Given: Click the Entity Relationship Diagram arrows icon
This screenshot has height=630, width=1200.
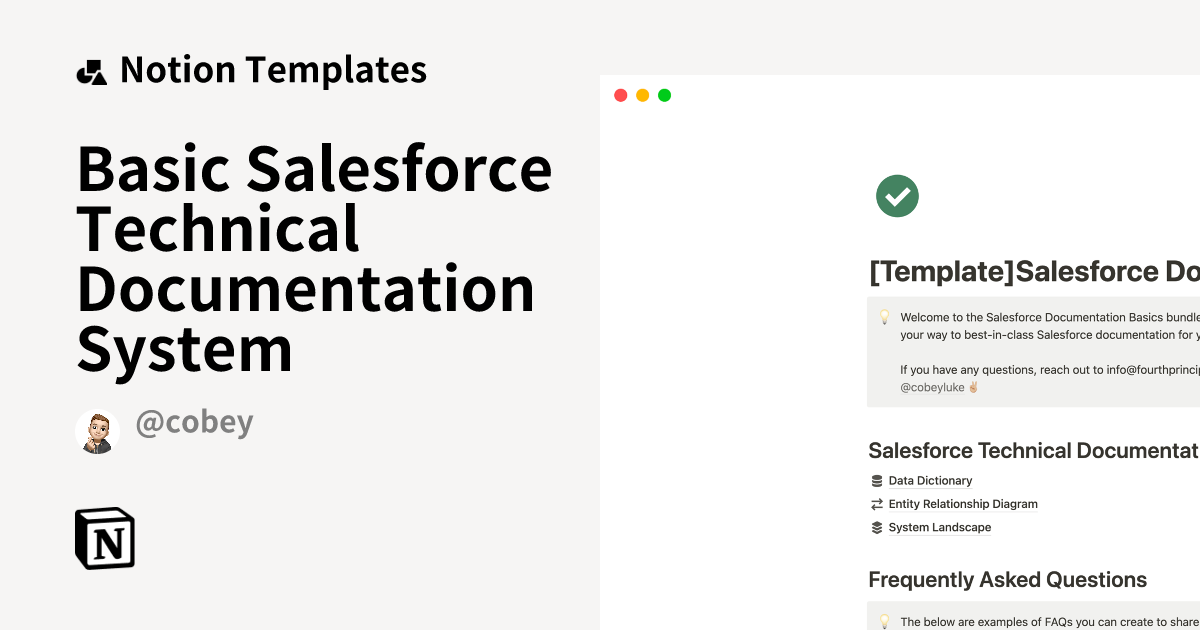Looking at the screenshot, I should coord(877,504).
